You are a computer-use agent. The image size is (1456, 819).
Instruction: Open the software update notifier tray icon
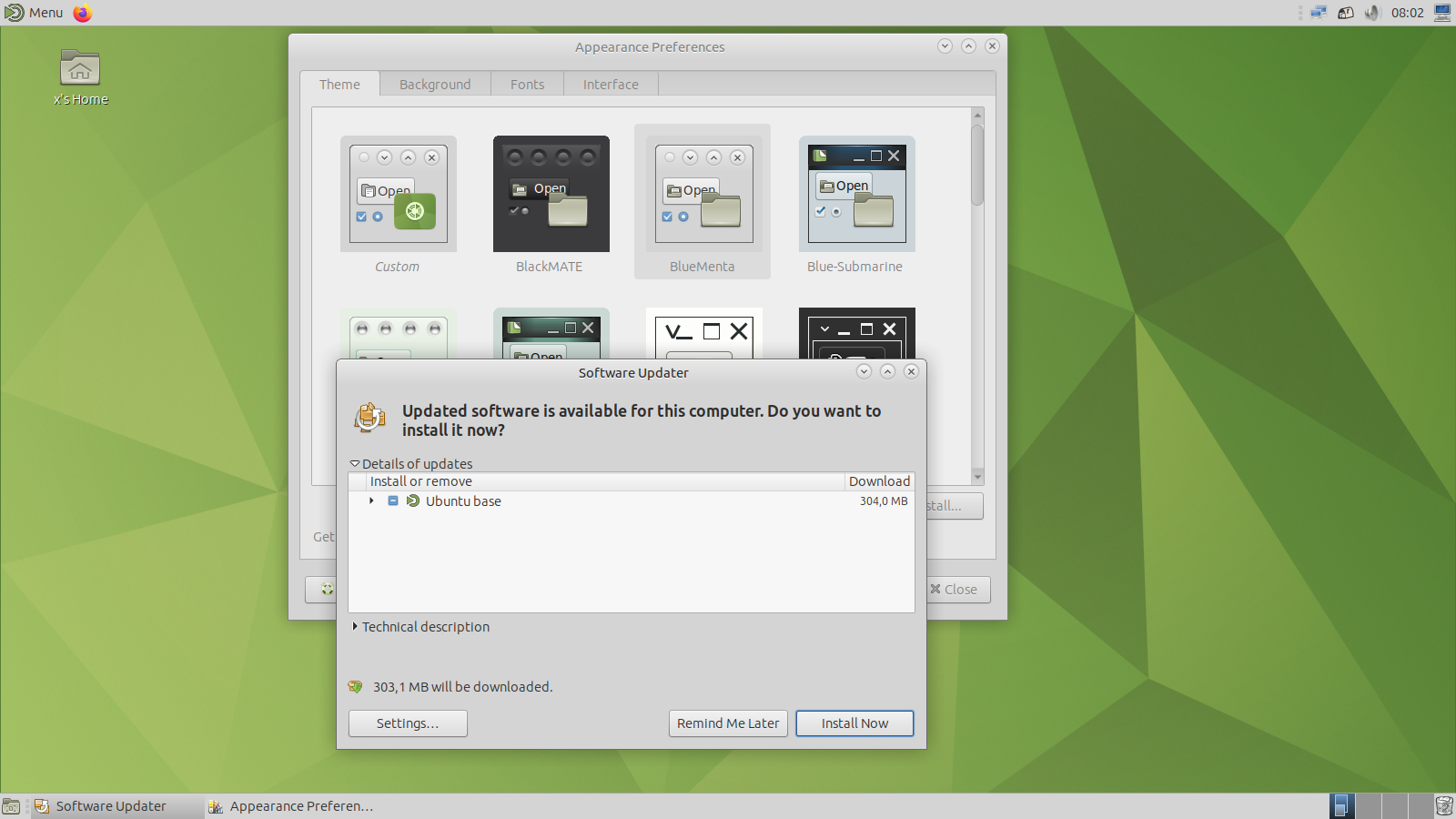point(1346,13)
